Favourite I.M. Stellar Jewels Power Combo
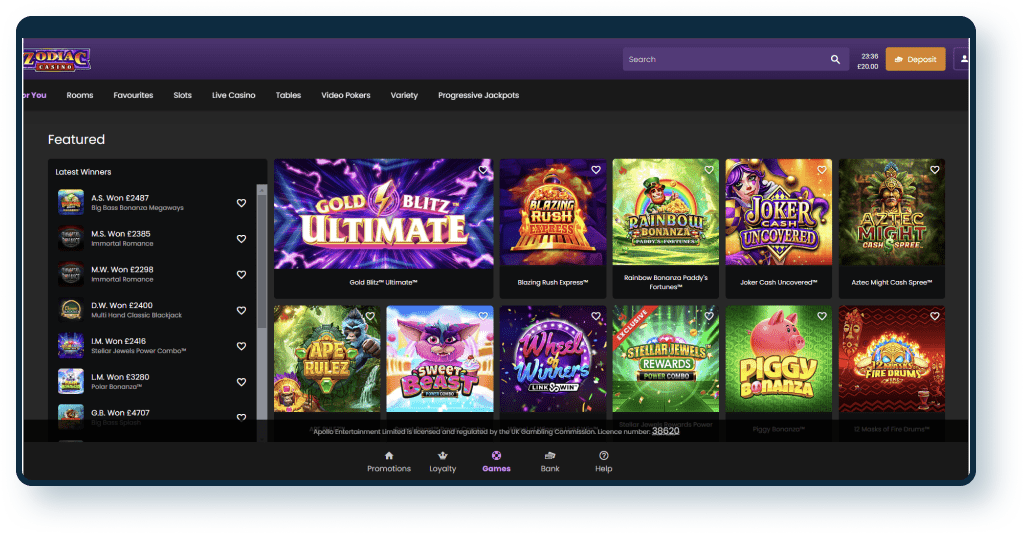The height and width of the screenshot is (534, 1024). tap(241, 347)
